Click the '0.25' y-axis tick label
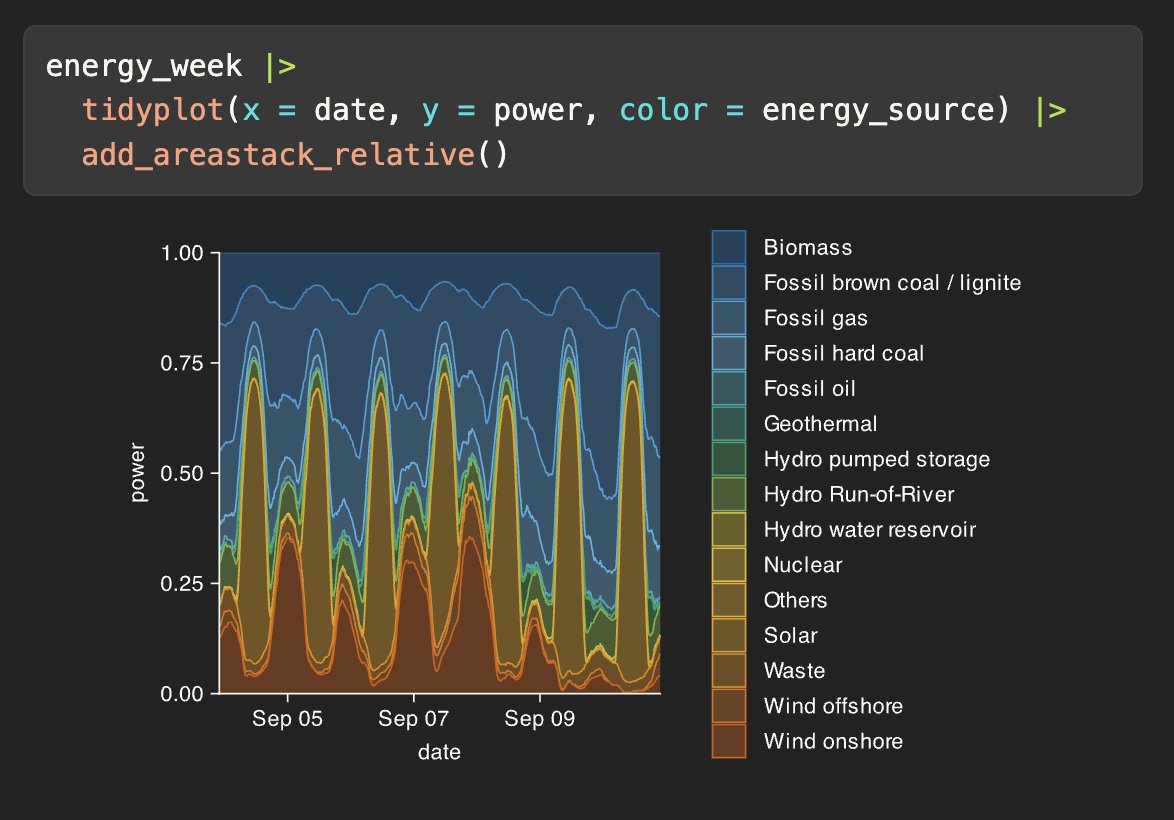The height and width of the screenshot is (820, 1174). (182, 583)
